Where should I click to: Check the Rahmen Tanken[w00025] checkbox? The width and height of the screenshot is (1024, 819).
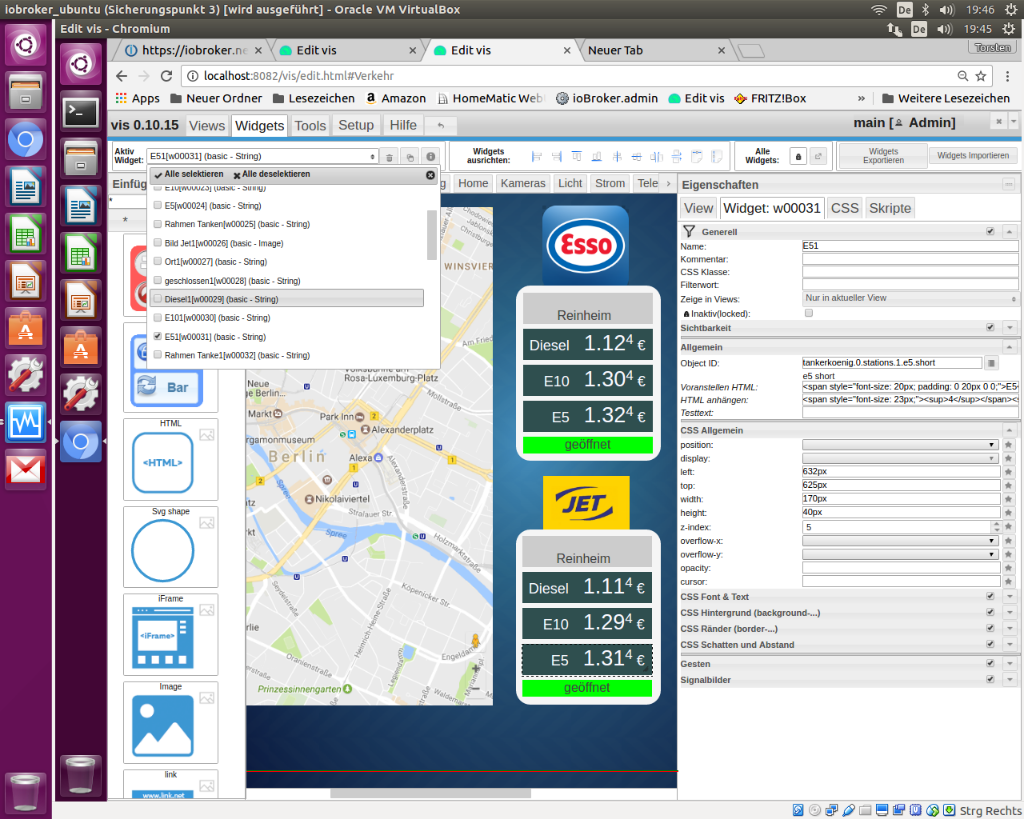[157, 224]
